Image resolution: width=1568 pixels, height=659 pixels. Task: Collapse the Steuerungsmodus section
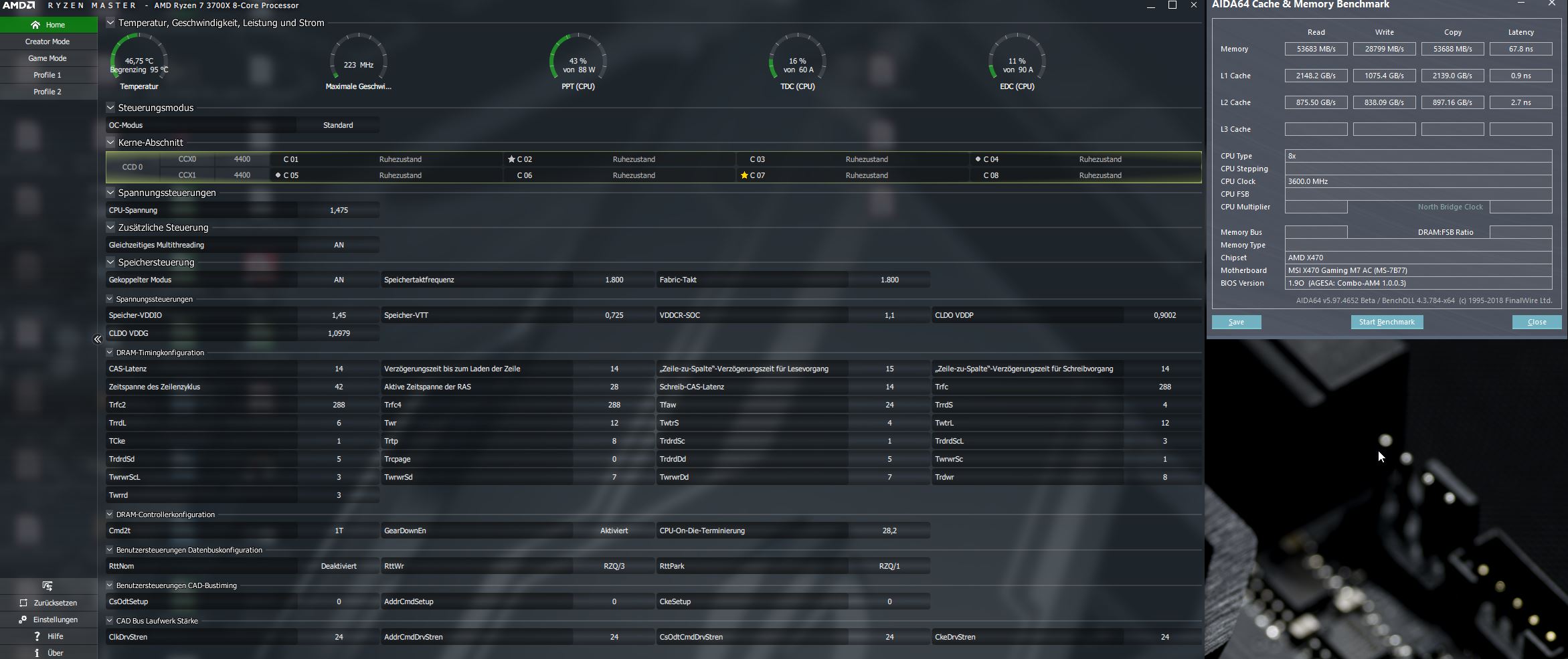[110, 108]
